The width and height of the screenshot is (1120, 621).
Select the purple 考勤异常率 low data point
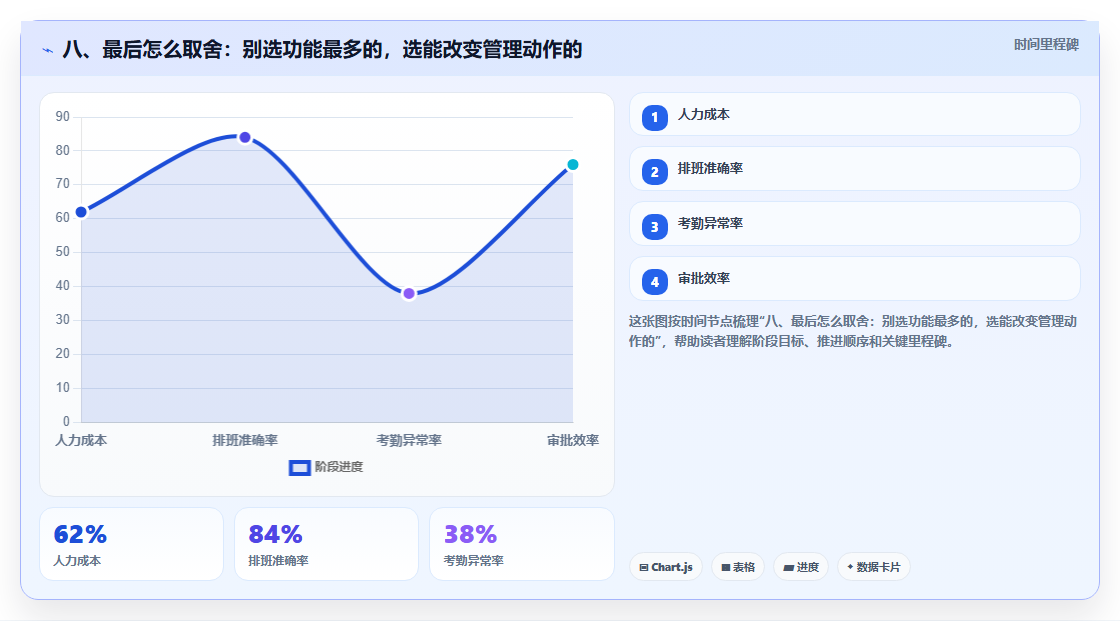pos(409,294)
